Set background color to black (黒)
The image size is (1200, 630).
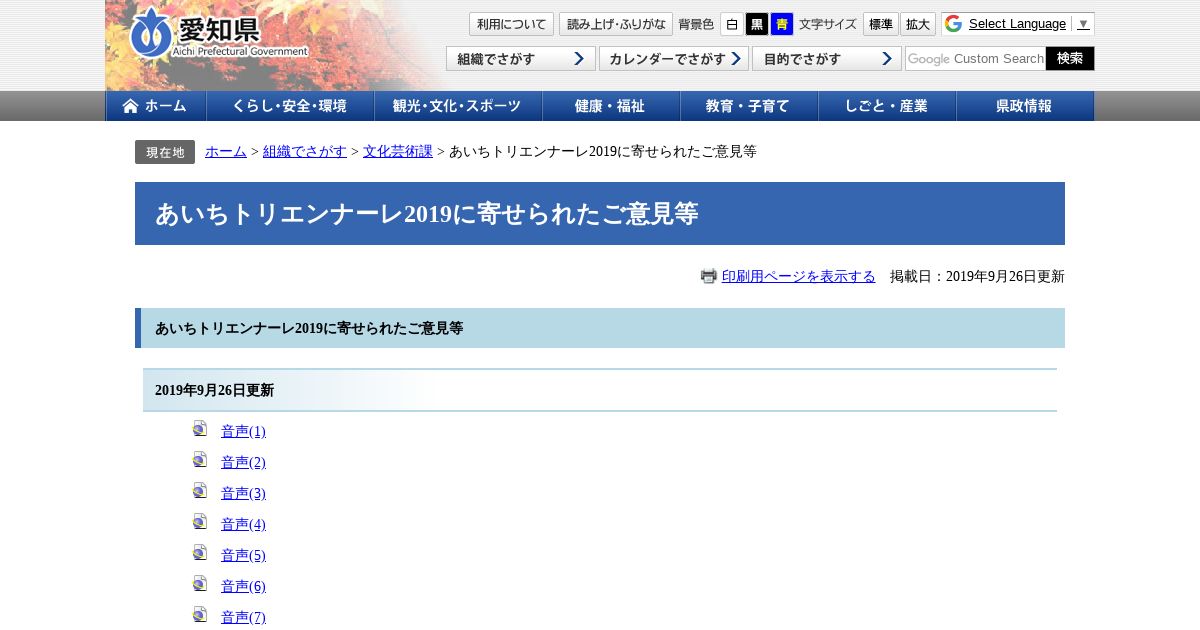point(757,24)
